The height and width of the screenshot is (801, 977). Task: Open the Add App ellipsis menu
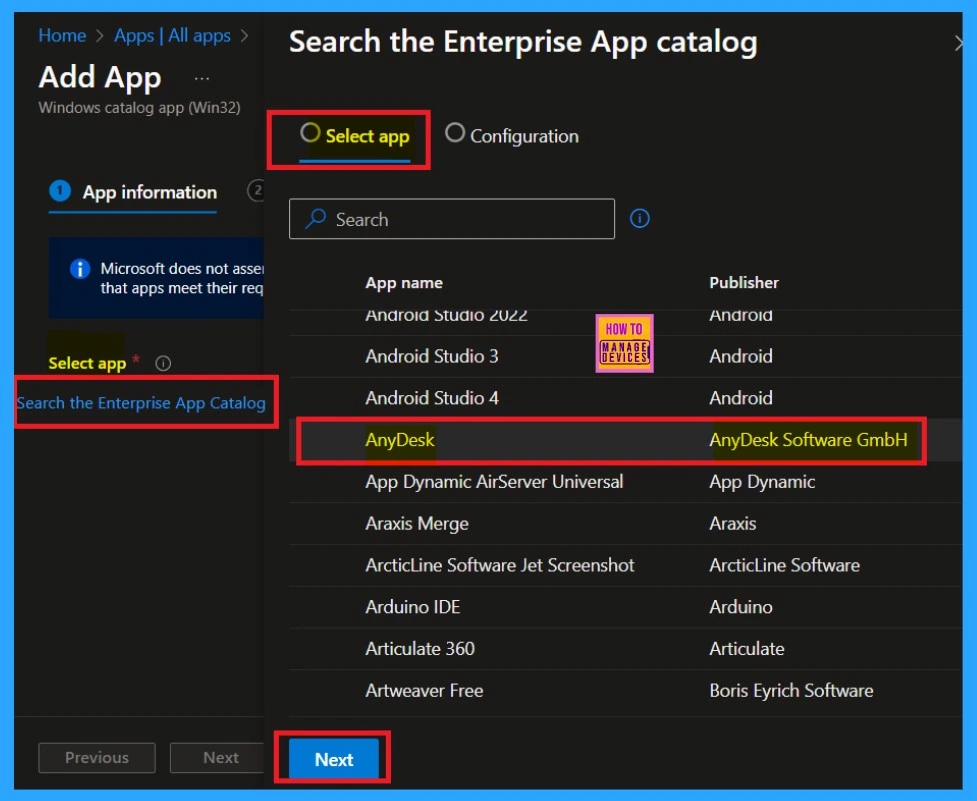202,79
